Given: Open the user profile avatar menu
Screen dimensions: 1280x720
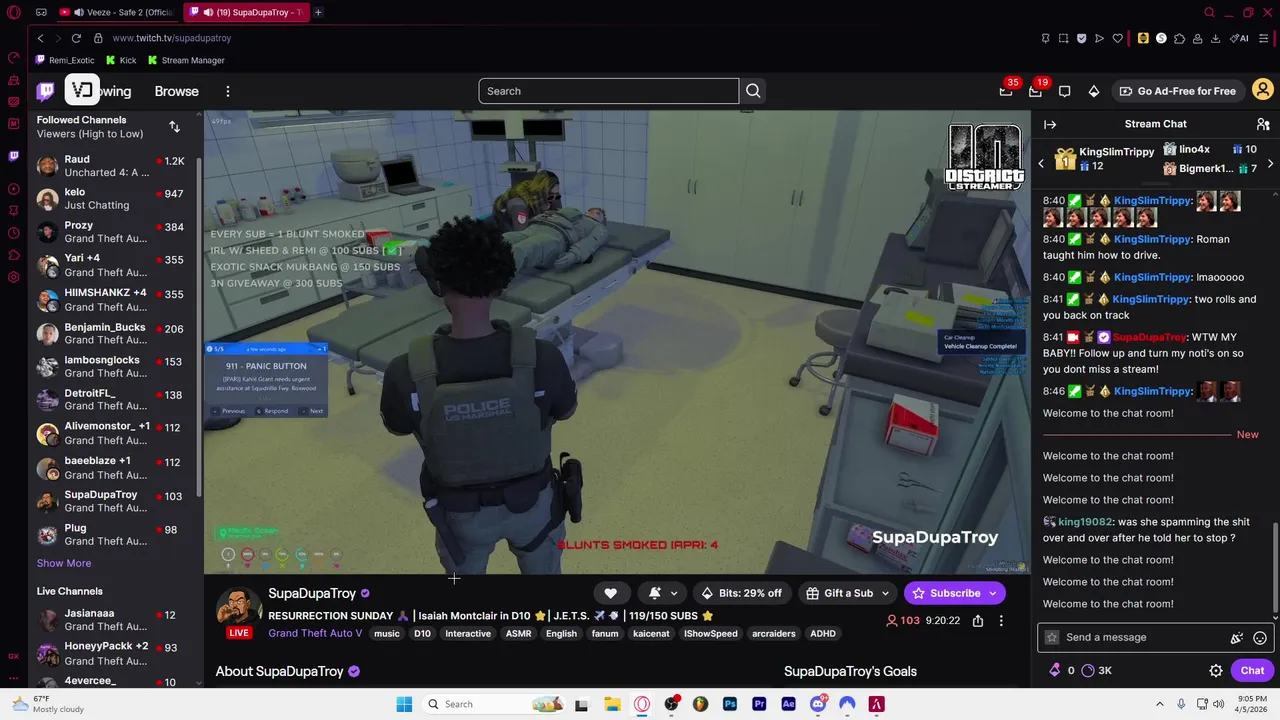Looking at the screenshot, I should click(x=1262, y=91).
